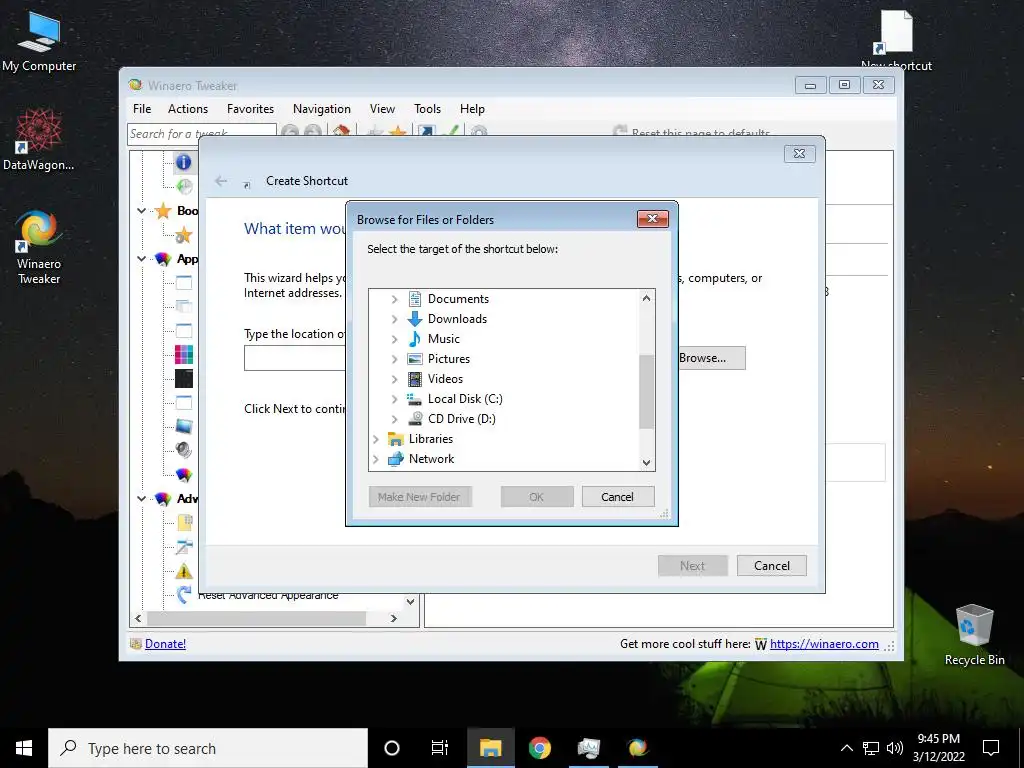
Task: Click scroll up arrow in browse tree
Action: pyautogui.click(x=647, y=298)
